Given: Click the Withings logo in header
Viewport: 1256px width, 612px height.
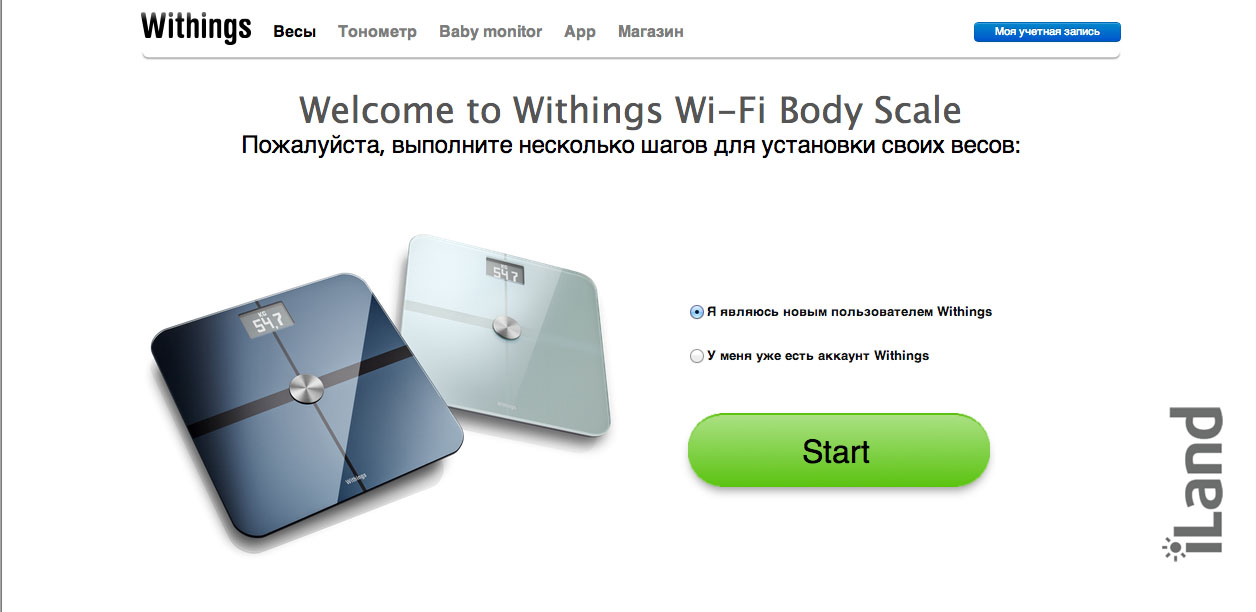Looking at the screenshot, I should [196, 28].
